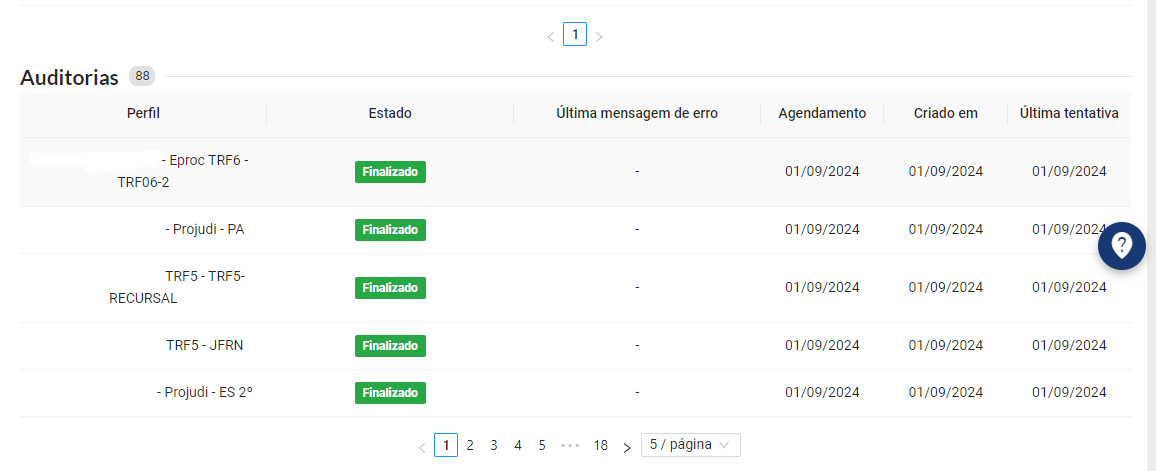Go to next page of Auditorias table
Screen dimensions: 1156x471
click(627, 446)
